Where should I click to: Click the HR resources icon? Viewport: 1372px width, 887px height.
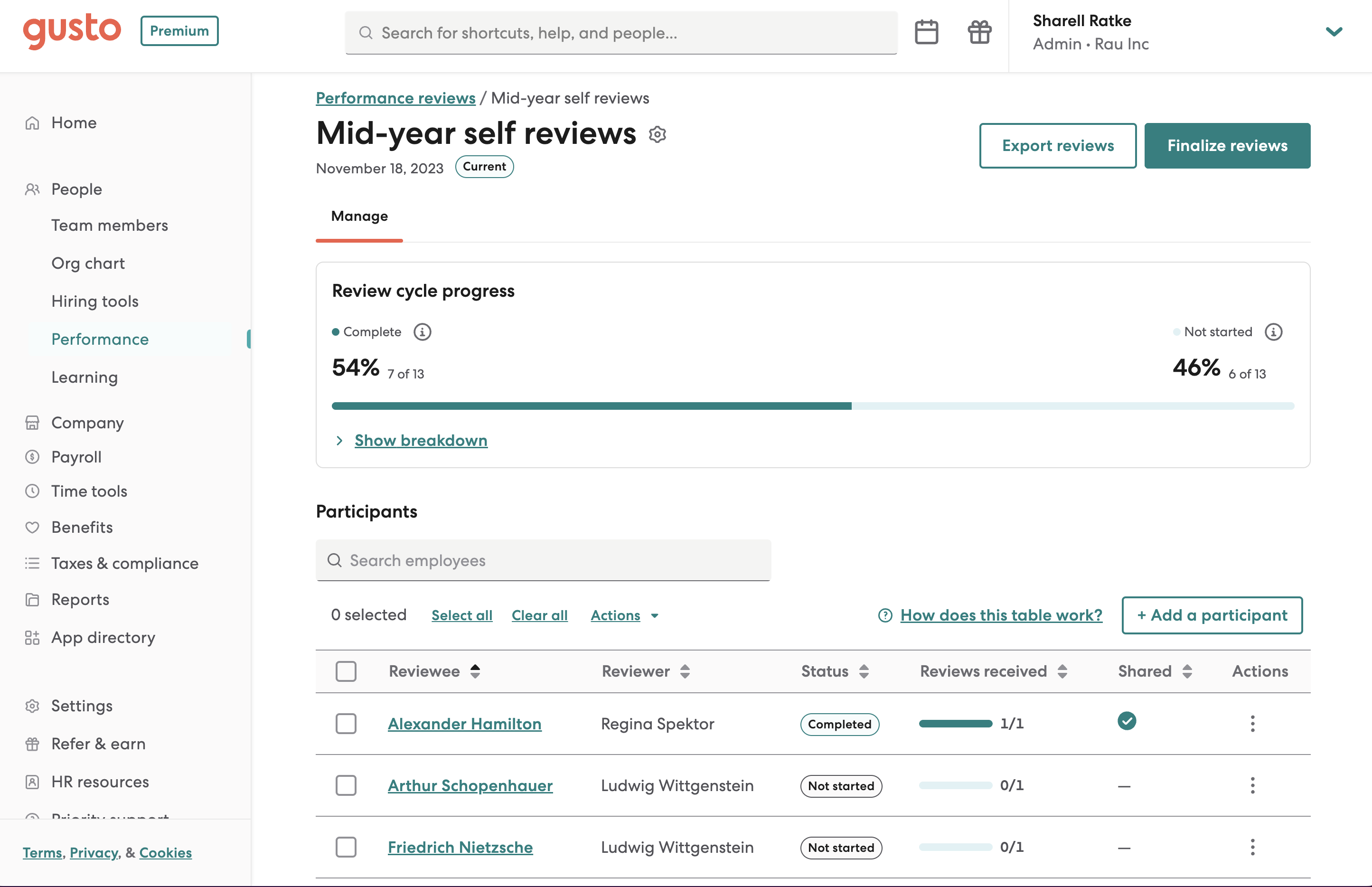coord(32,782)
